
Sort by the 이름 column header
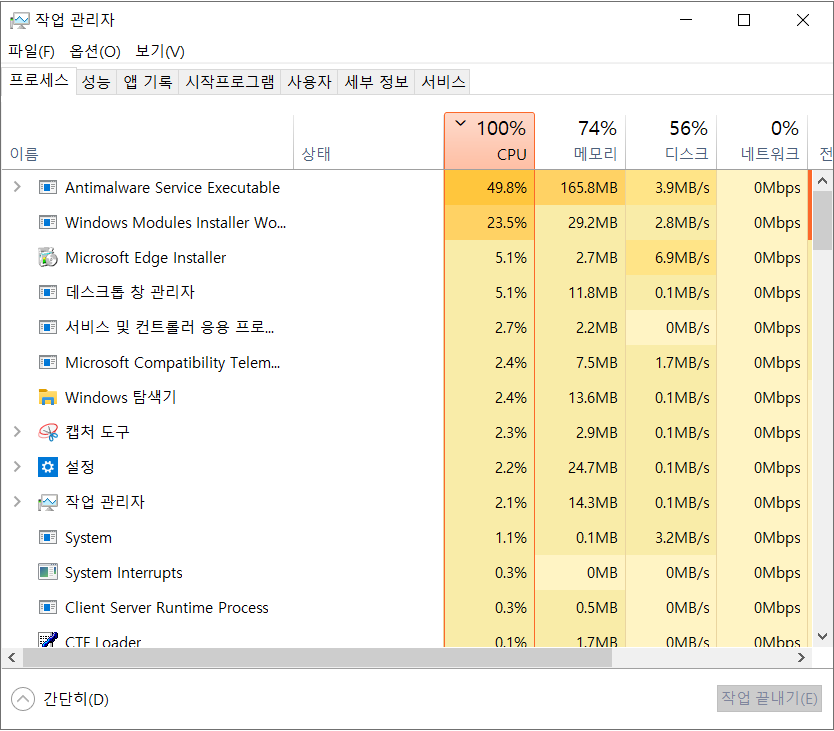click(147, 142)
